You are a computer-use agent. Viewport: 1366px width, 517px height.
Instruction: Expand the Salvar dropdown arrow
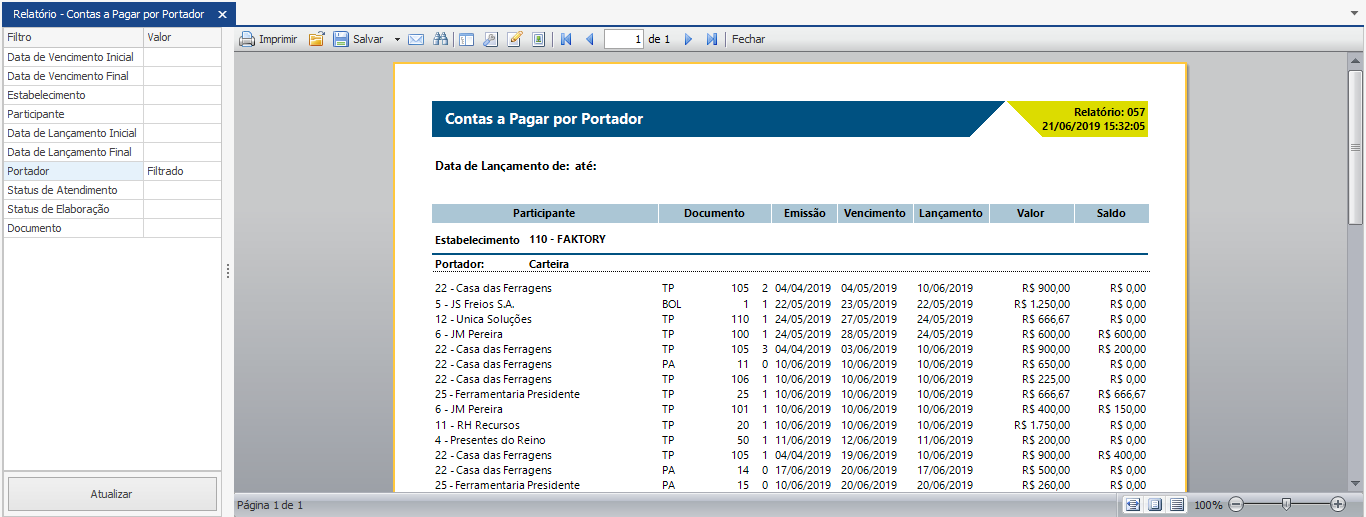[397, 40]
